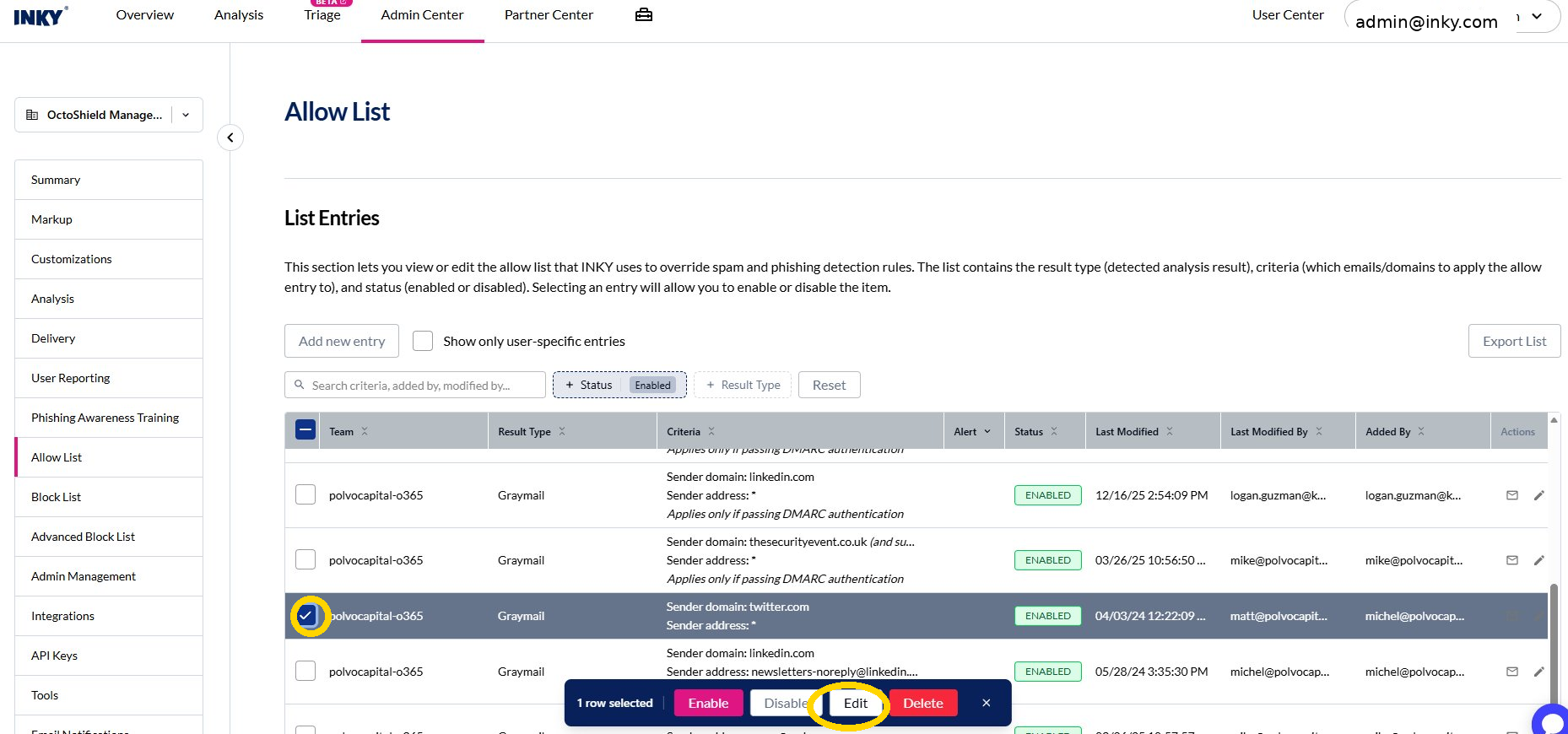1568x734 pixels.
Task: Open Analysis in the top navigation
Action: pos(239,14)
